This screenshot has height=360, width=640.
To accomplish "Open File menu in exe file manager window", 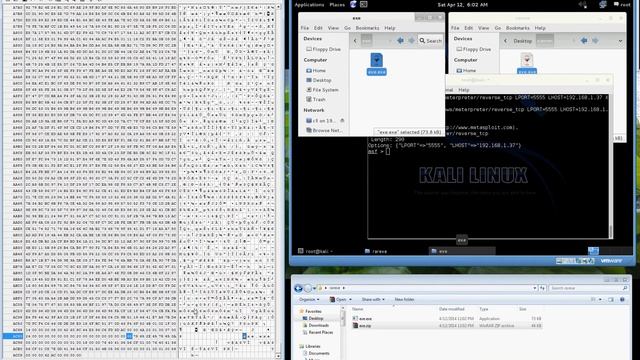I will coord(305,28).
